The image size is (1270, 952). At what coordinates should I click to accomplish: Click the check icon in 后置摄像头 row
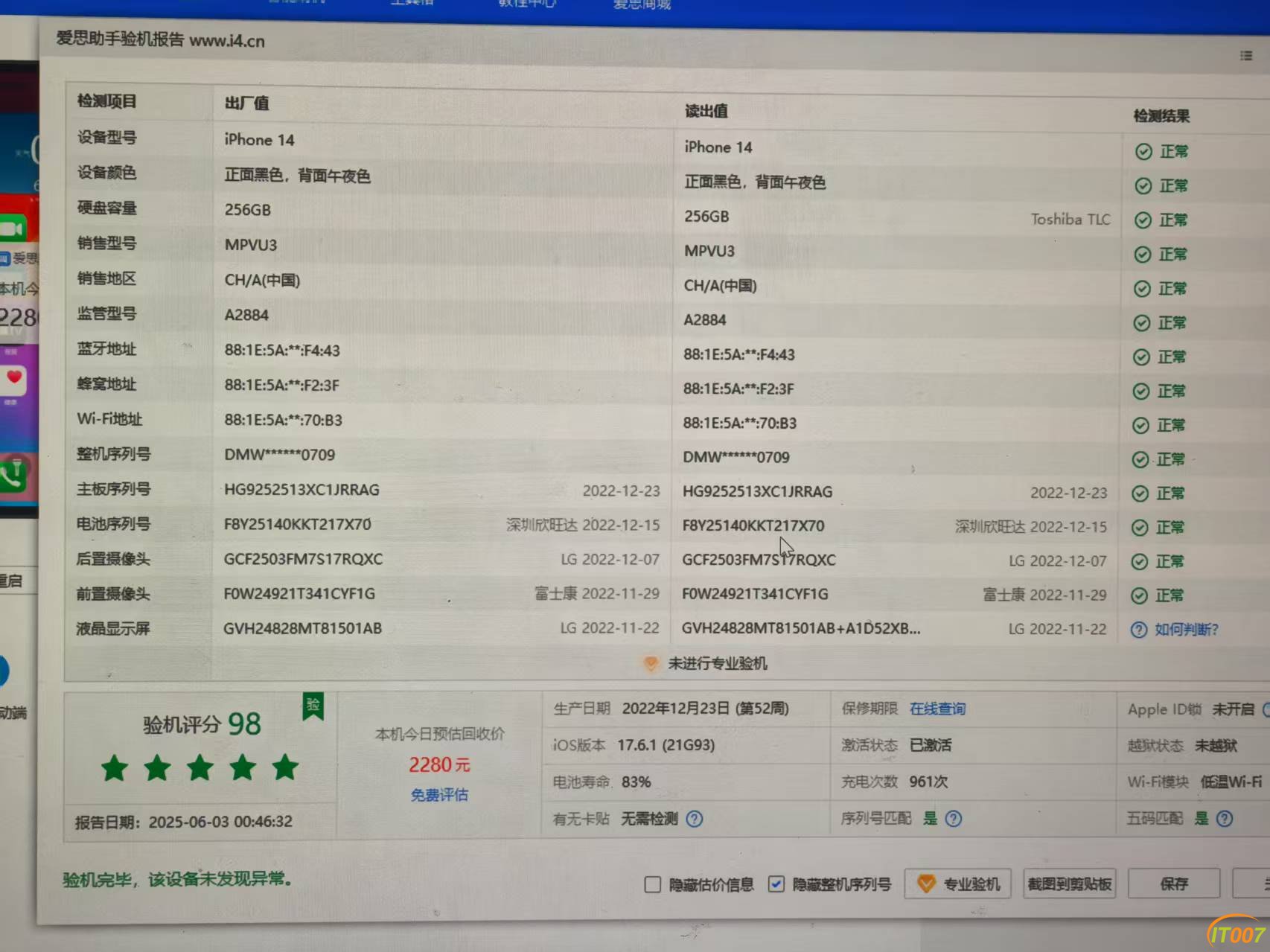pos(1140,562)
